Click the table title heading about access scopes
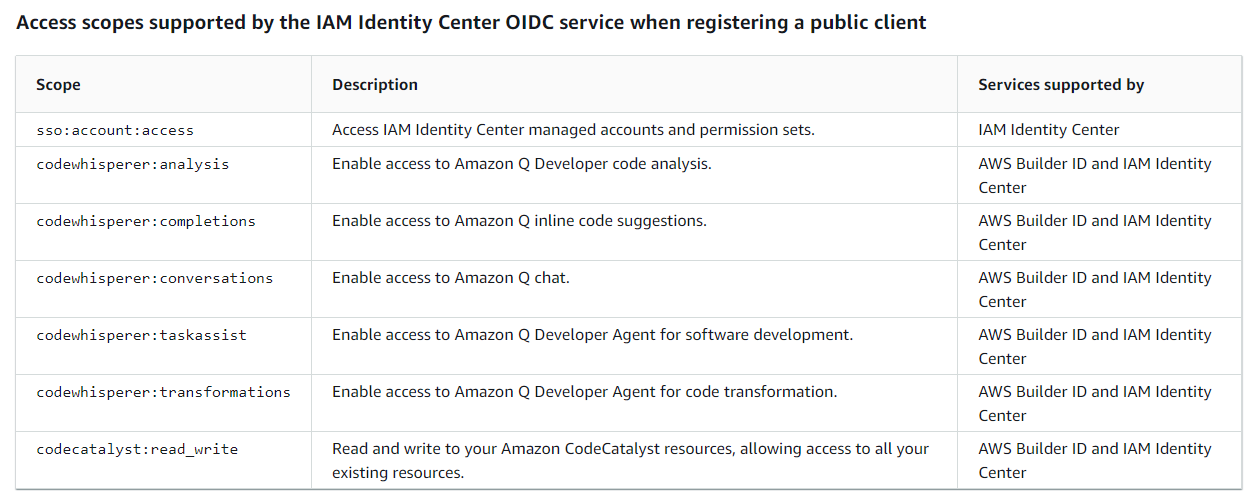 [x=471, y=22]
